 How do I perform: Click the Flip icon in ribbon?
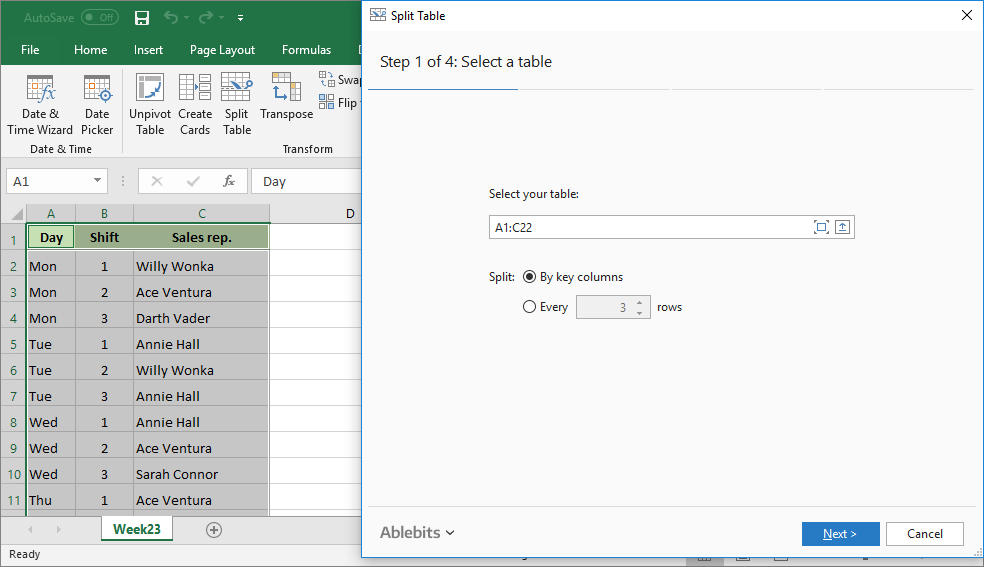pyautogui.click(x=327, y=102)
